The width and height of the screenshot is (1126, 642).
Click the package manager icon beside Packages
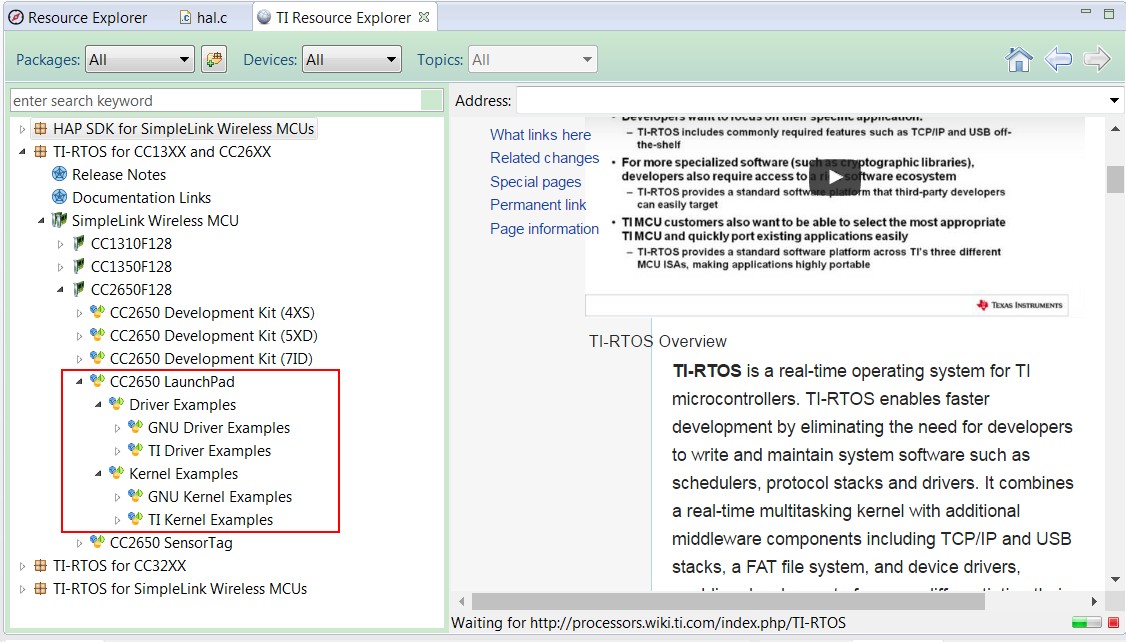click(213, 60)
